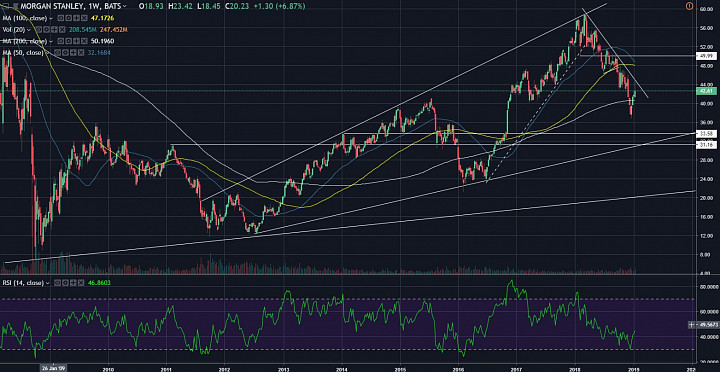The width and height of the screenshot is (720, 372).
Task: Click the +1.30 (+6.87%) change value
Action: click(x=280, y=6)
